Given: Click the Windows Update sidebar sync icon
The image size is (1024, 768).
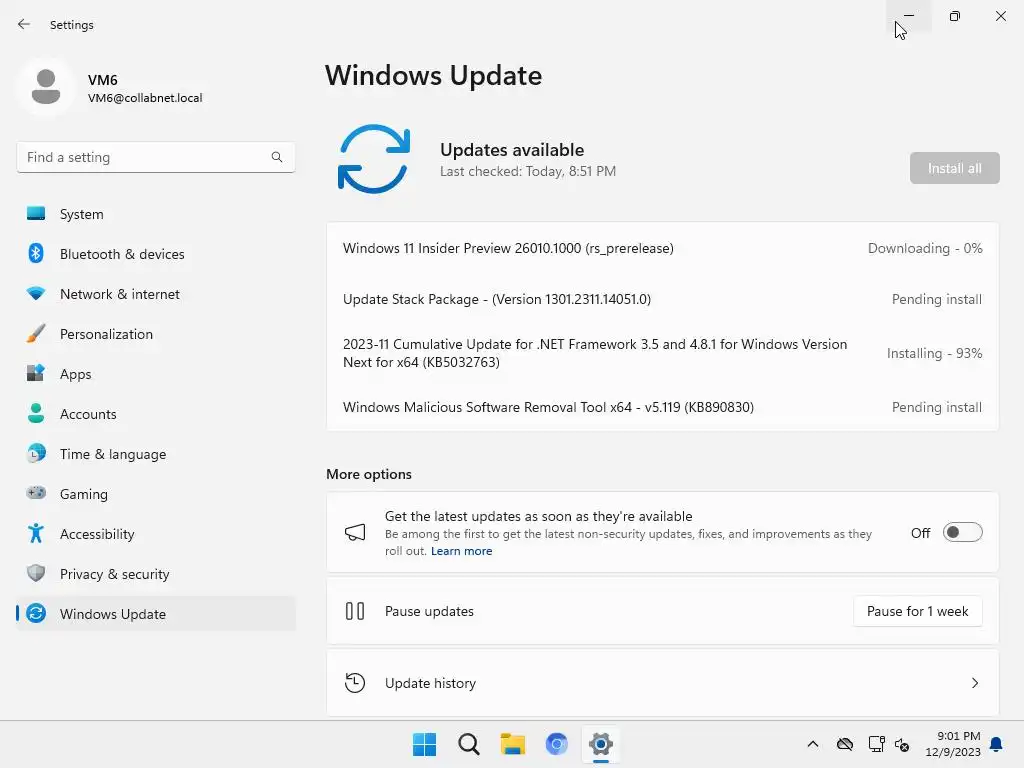Looking at the screenshot, I should (36, 613).
